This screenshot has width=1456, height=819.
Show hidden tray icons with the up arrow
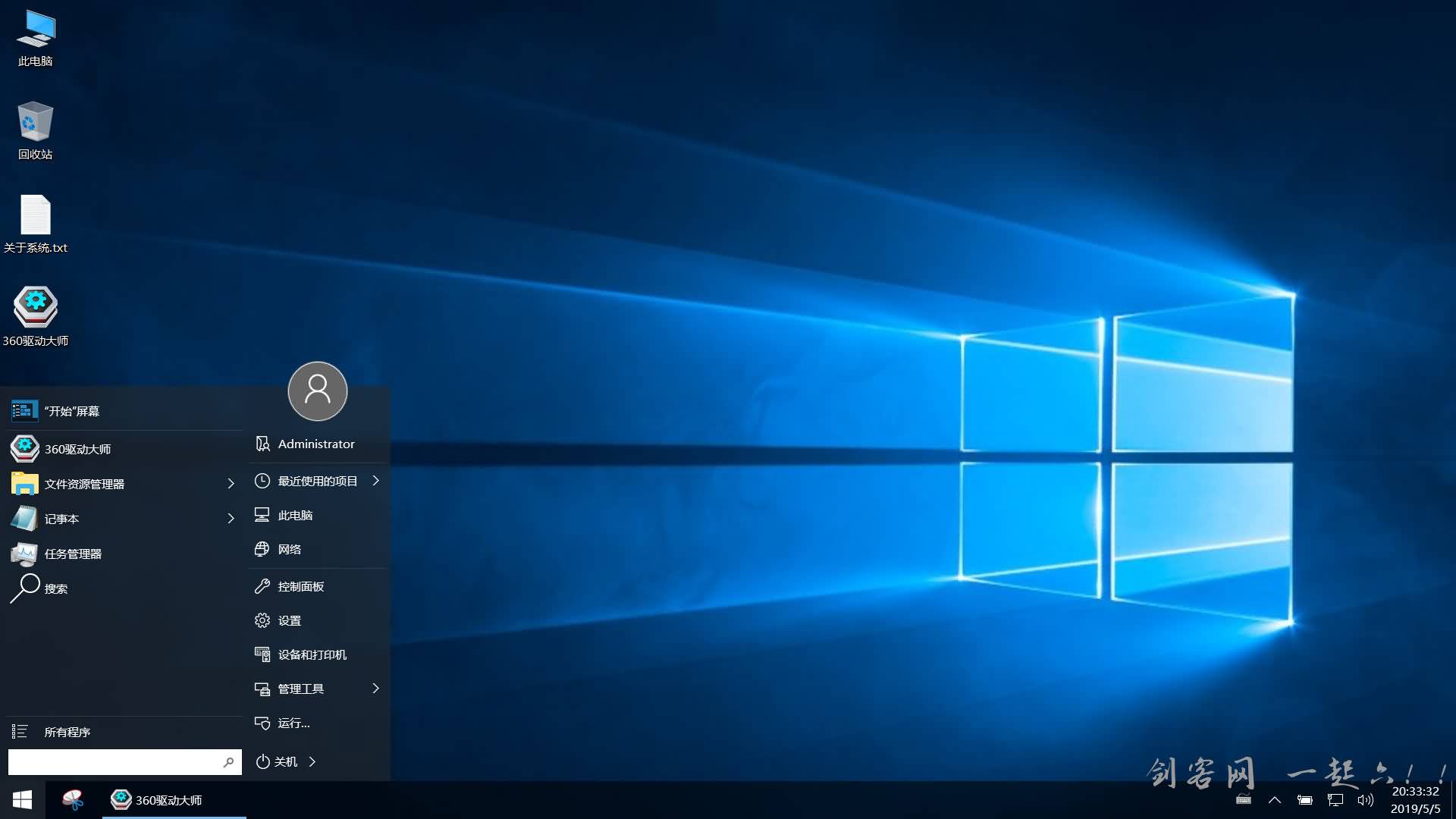point(1275,800)
